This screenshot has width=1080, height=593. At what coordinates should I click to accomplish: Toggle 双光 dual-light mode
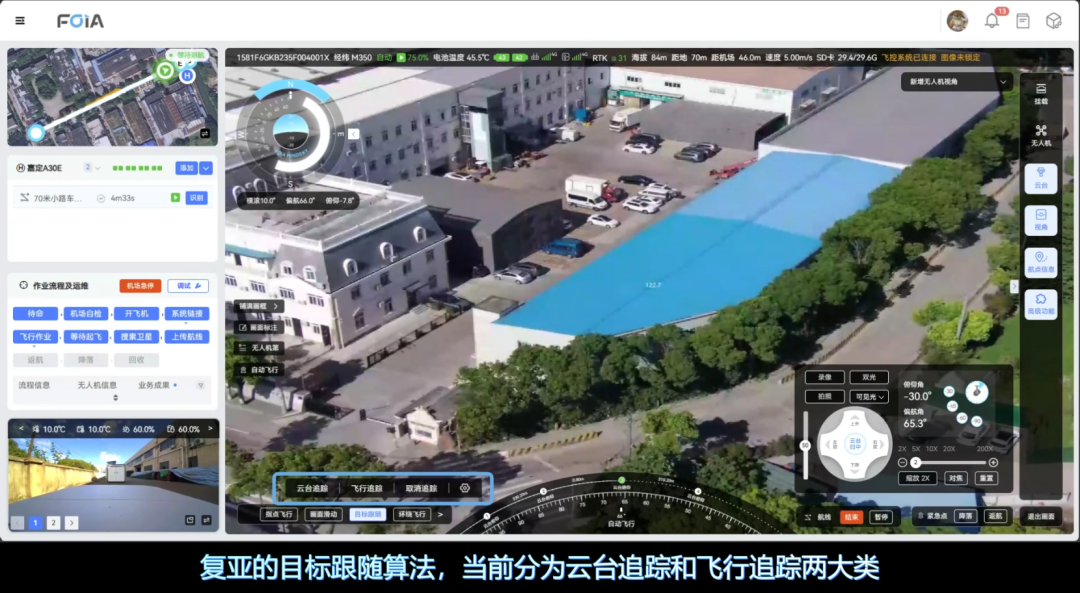pos(868,378)
